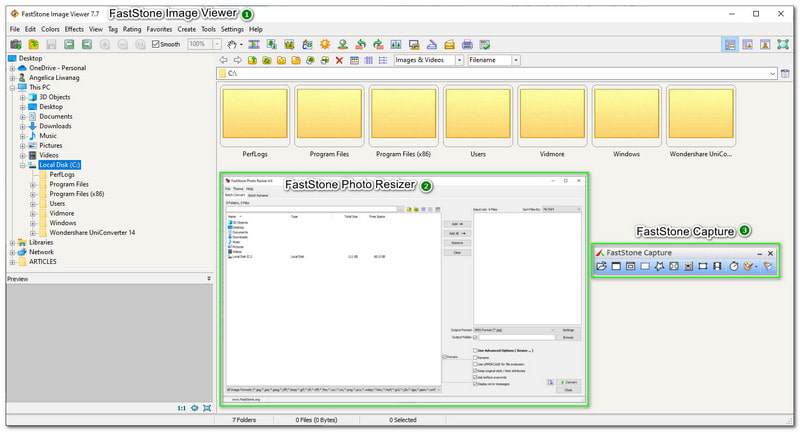Click the delayed capture timer icon

pyautogui.click(x=733, y=267)
